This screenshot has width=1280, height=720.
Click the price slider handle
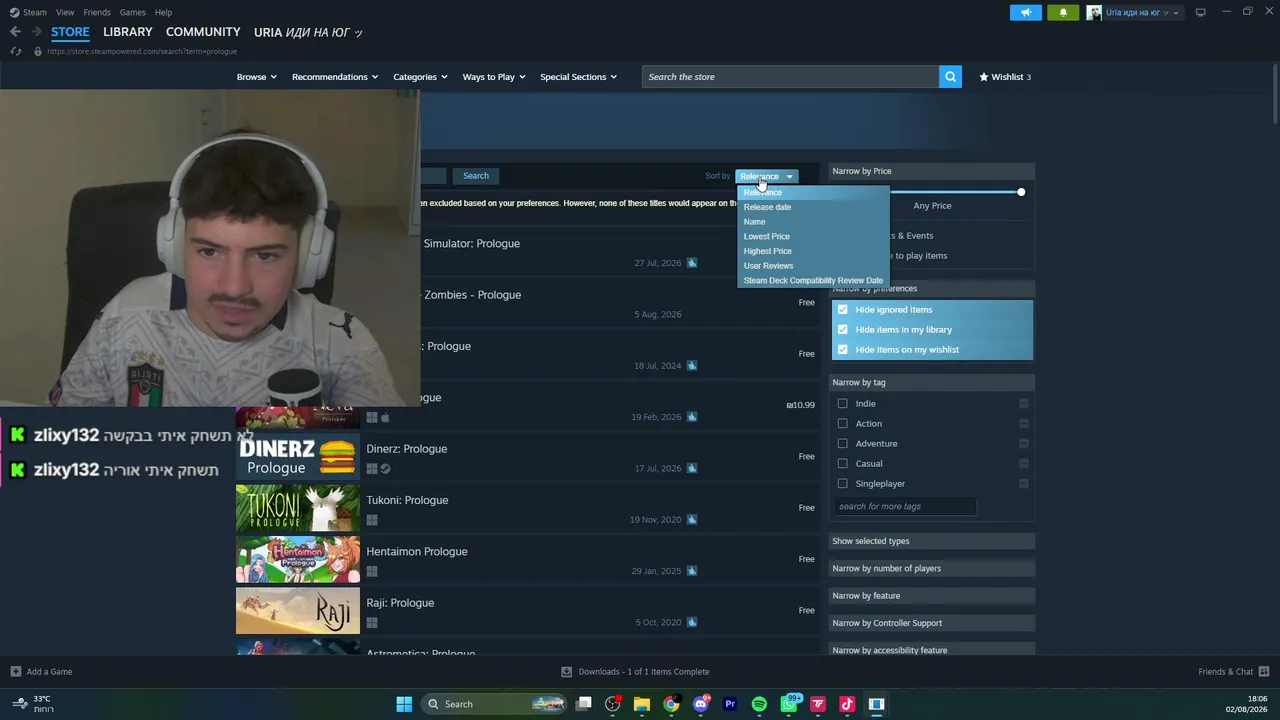click(x=1021, y=192)
